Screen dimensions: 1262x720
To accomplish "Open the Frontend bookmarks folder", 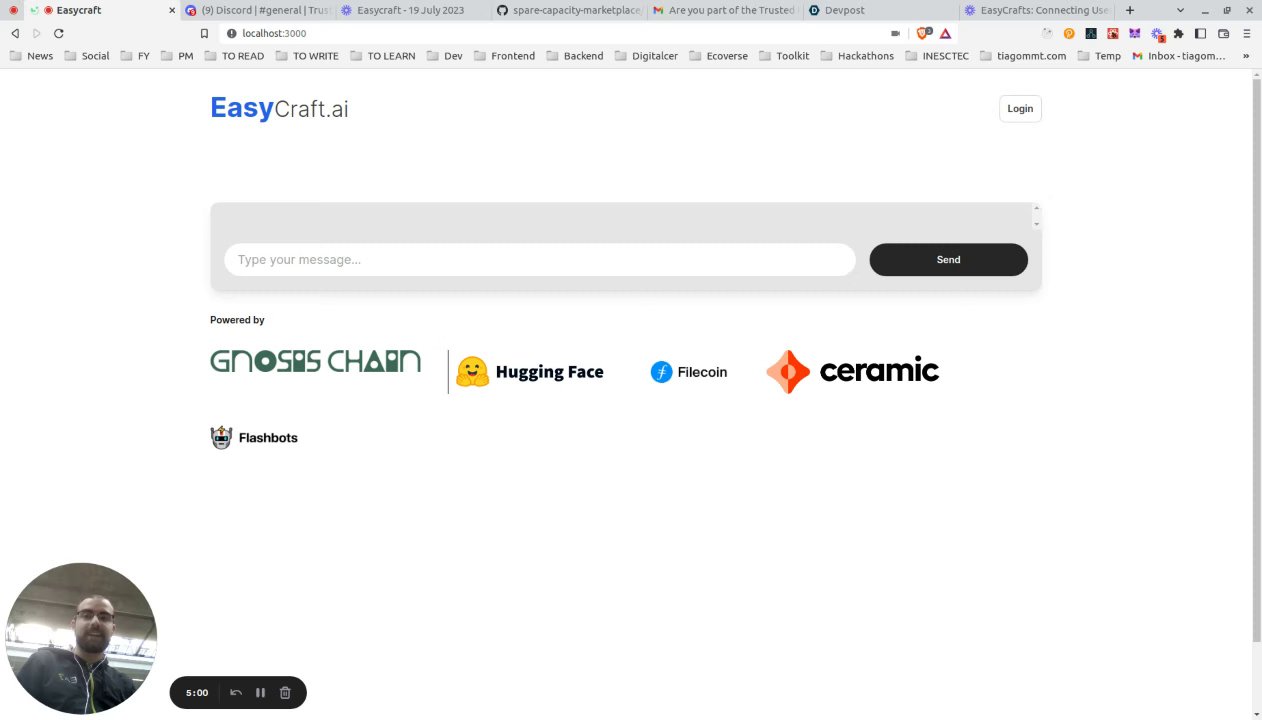I will pyautogui.click(x=504, y=56).
